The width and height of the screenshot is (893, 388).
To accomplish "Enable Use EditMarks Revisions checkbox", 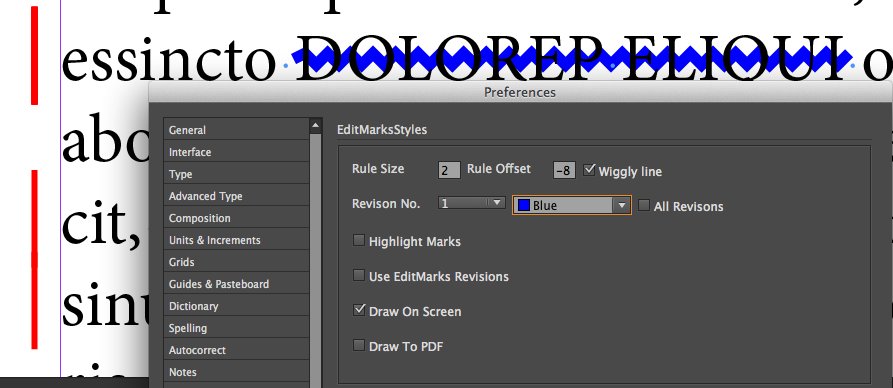I will pyautogui.click(x=359, y=276).
